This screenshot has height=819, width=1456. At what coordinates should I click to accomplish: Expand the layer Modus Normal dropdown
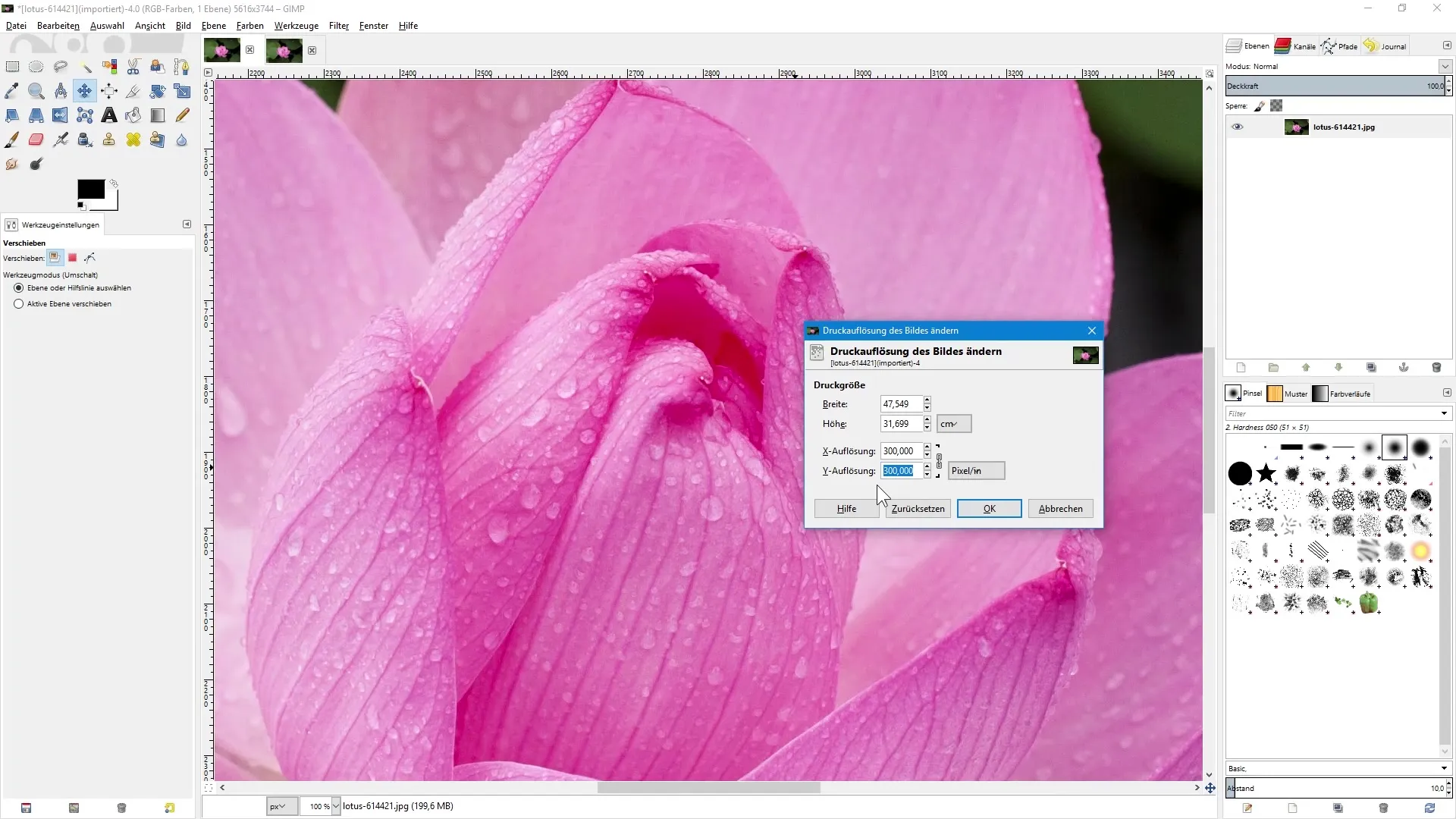pos(1445,67)
